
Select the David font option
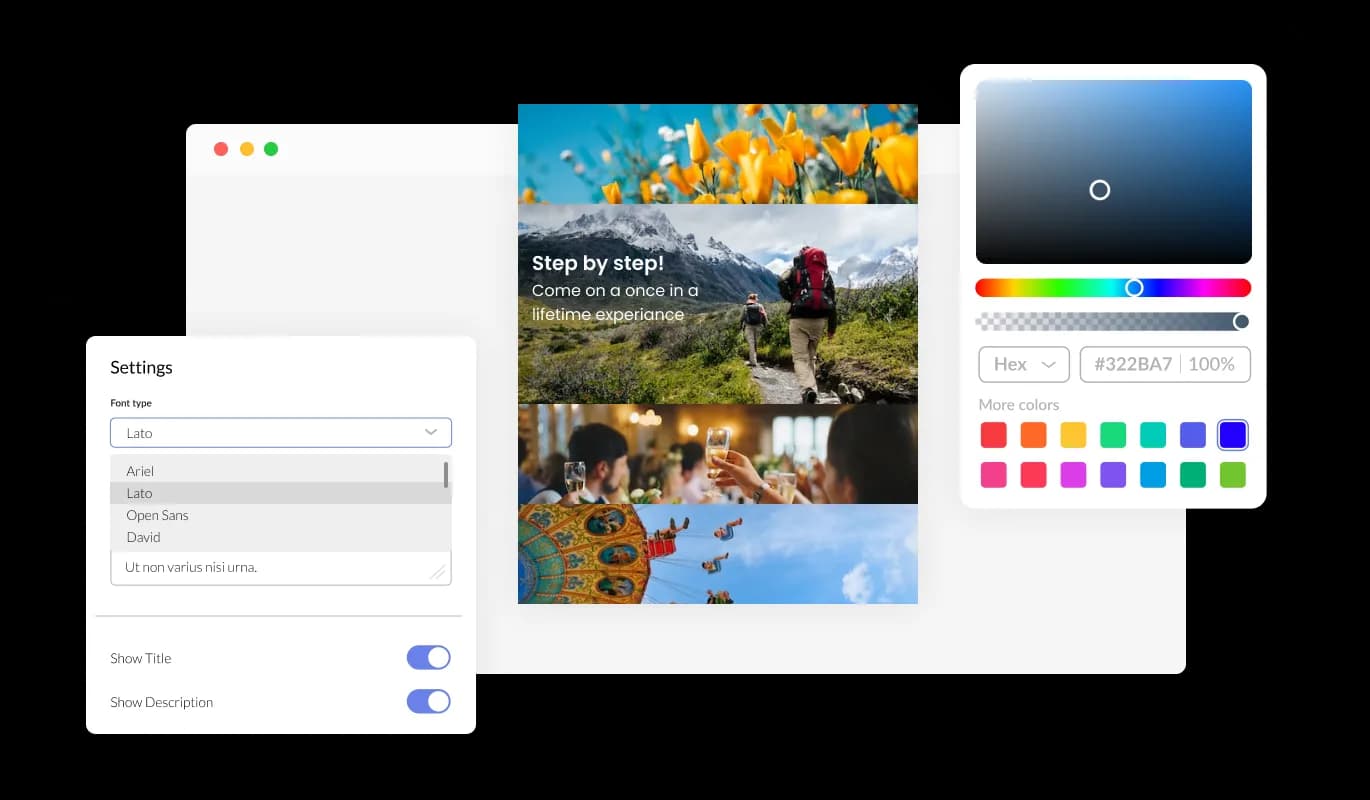coord(143,537)
